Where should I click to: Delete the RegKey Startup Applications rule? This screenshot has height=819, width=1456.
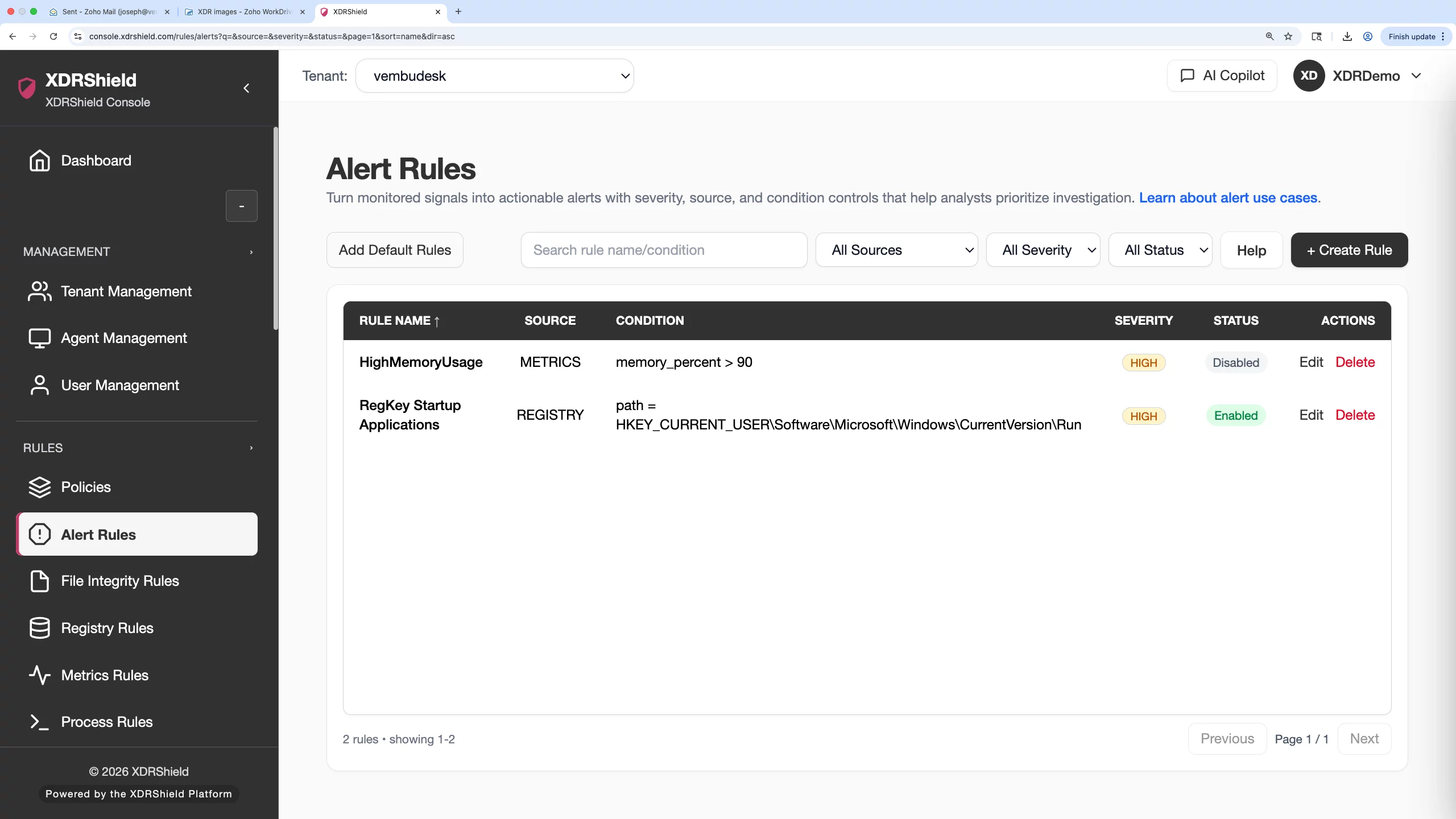click(x=1355, y=415)
